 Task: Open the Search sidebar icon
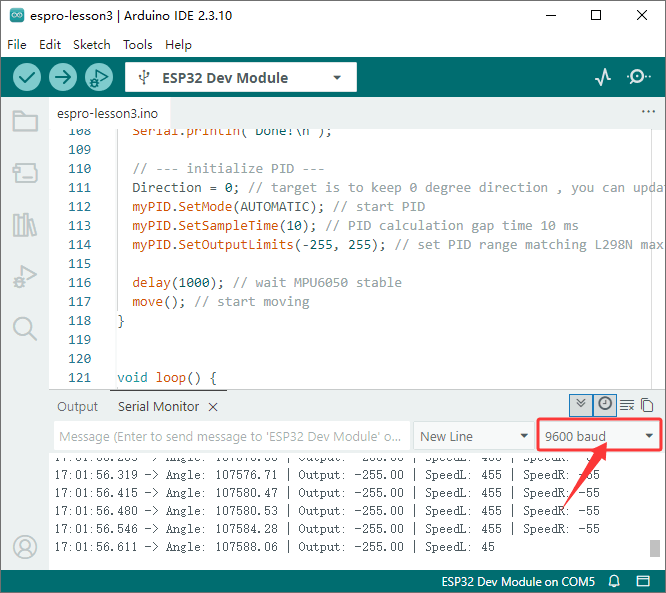pyautogui.click(x=25, y=328)
